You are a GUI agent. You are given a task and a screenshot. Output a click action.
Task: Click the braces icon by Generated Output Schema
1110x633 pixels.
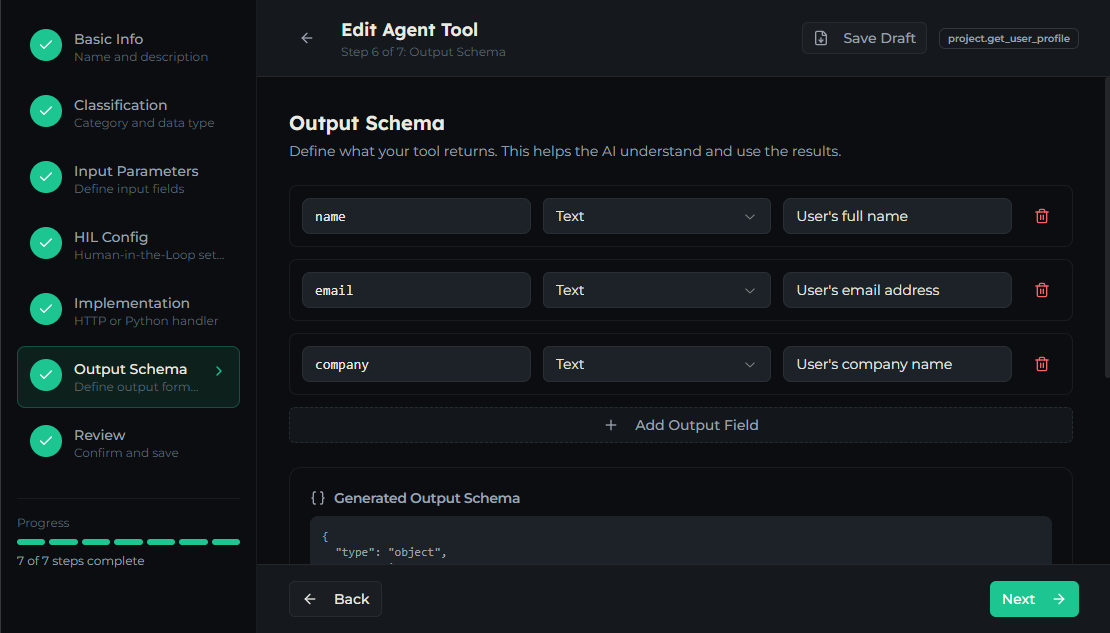click(x=318, y=498)
